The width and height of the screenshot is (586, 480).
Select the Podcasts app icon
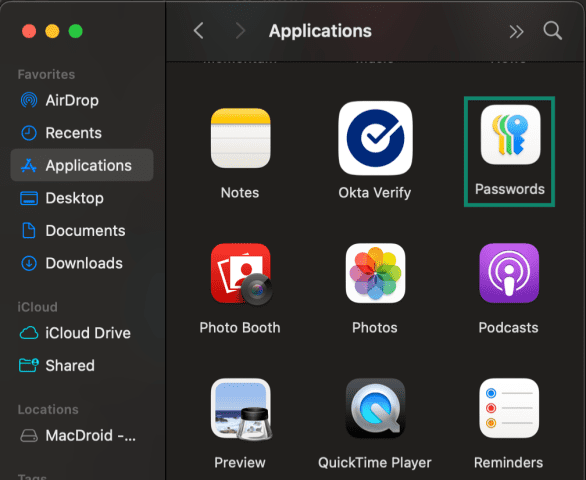coord(509,273)
